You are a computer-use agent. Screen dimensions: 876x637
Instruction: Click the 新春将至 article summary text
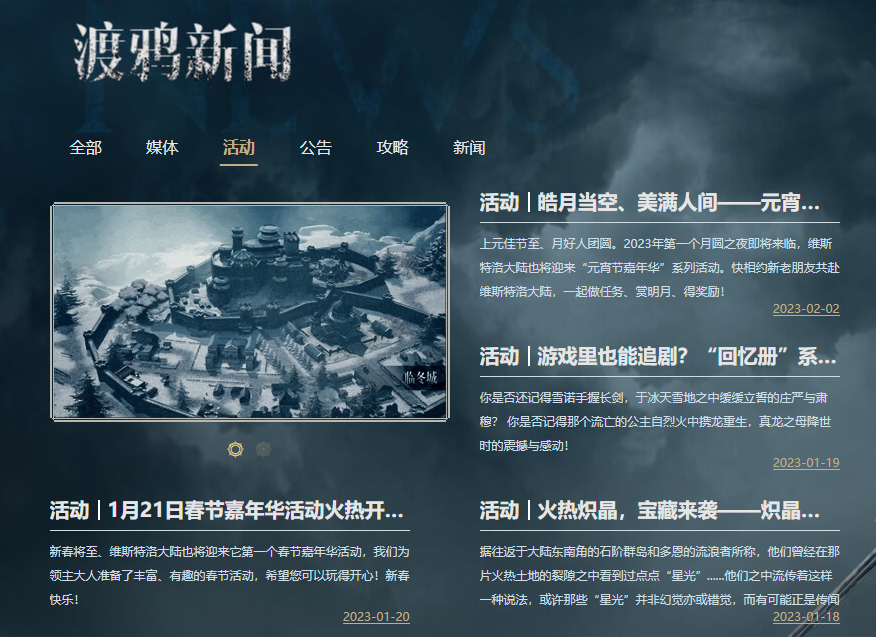click(x=230, y=576)
